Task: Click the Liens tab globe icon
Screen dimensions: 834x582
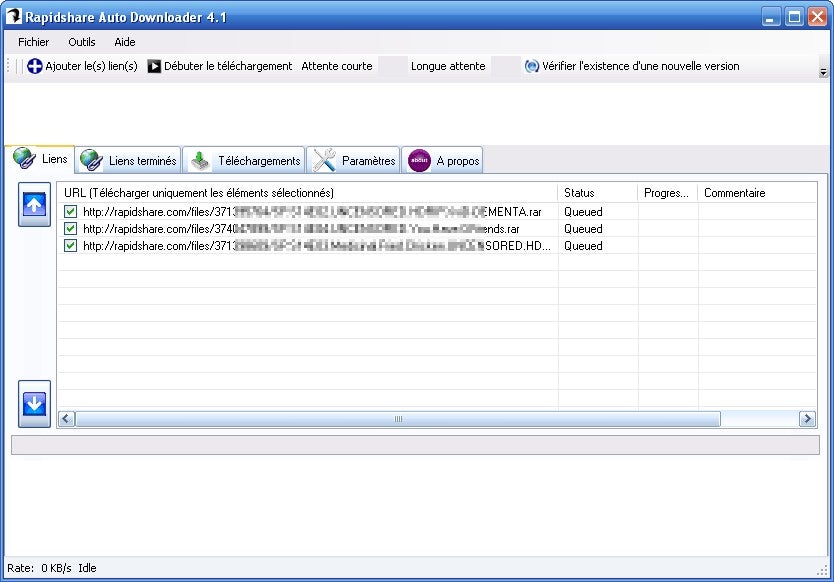Action: click(x=24, y=159)
